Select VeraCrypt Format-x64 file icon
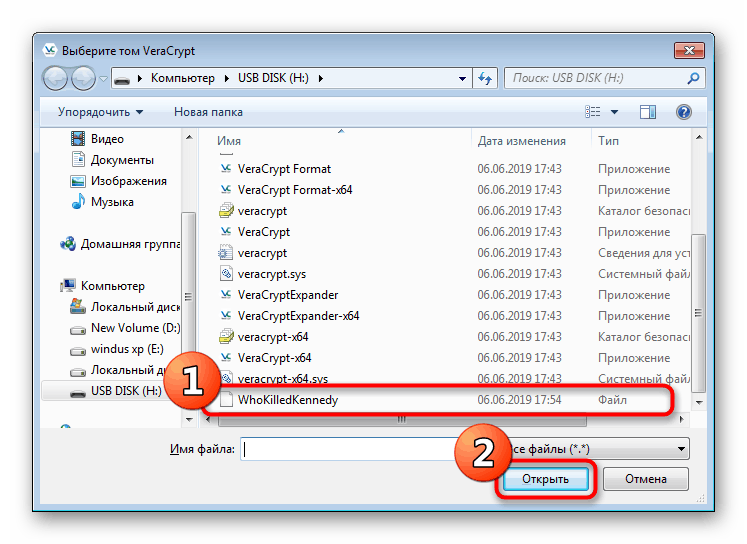The image size is (747, 544). click(226, 190)
